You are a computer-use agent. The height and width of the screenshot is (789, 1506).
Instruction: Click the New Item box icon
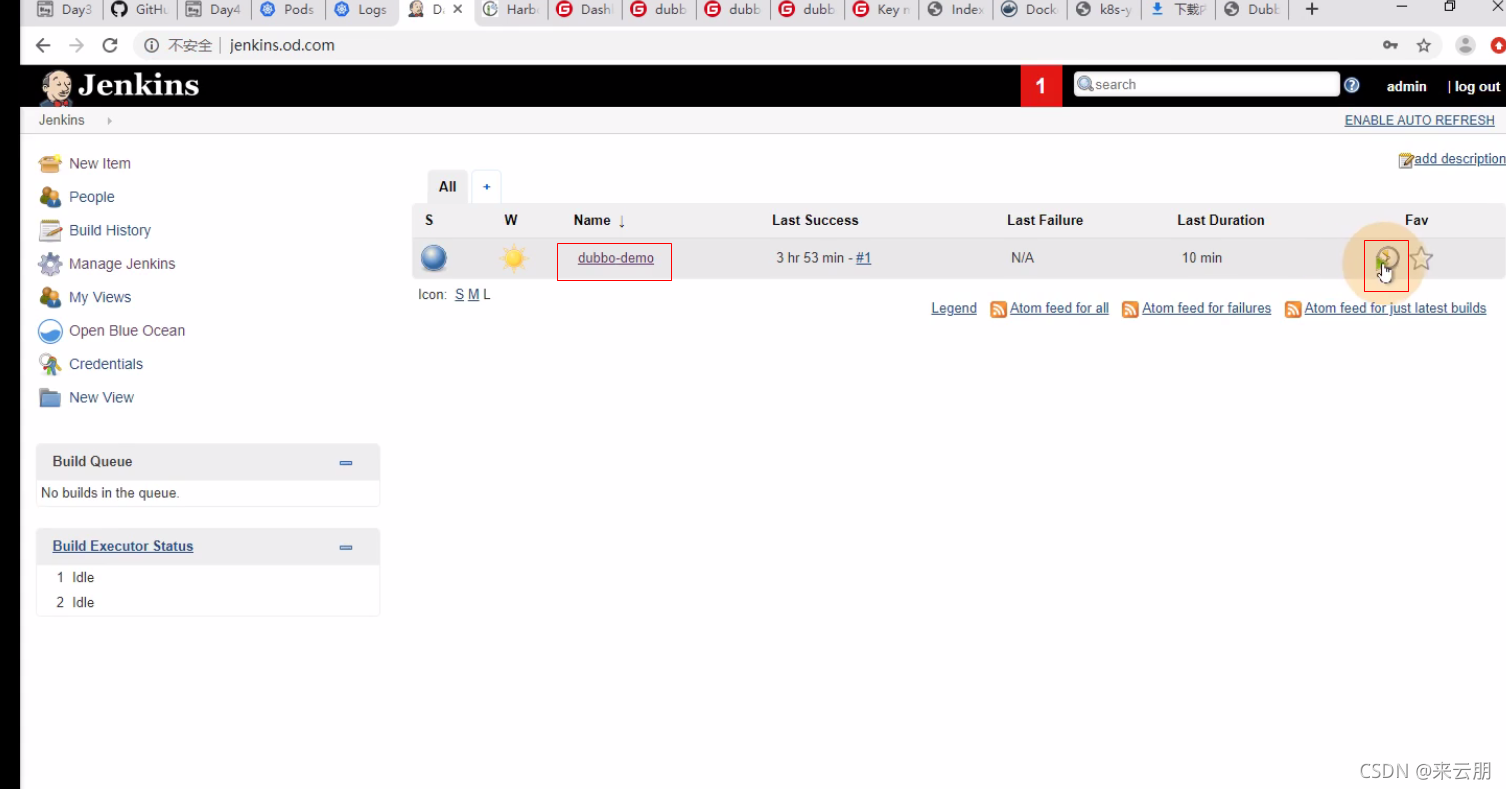coord(50,163)
